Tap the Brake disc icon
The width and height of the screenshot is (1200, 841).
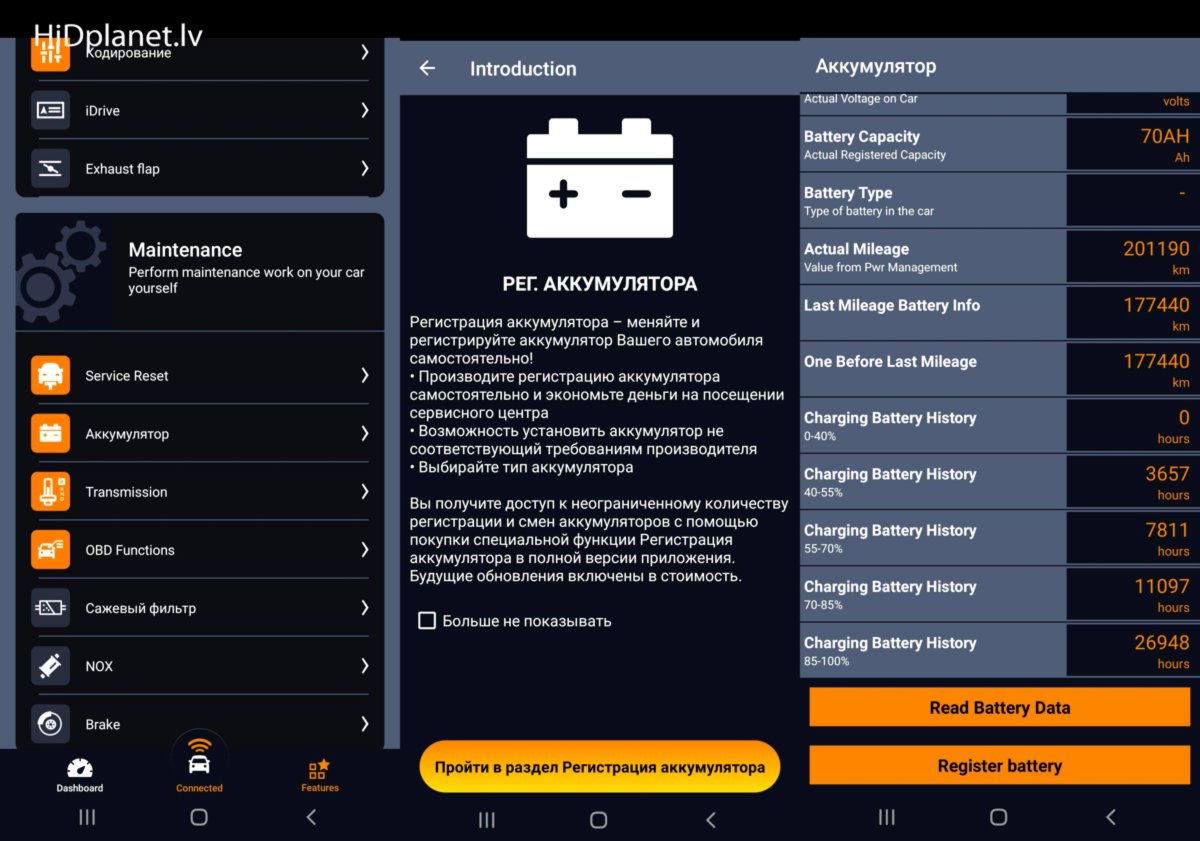[x=51, y=724]
